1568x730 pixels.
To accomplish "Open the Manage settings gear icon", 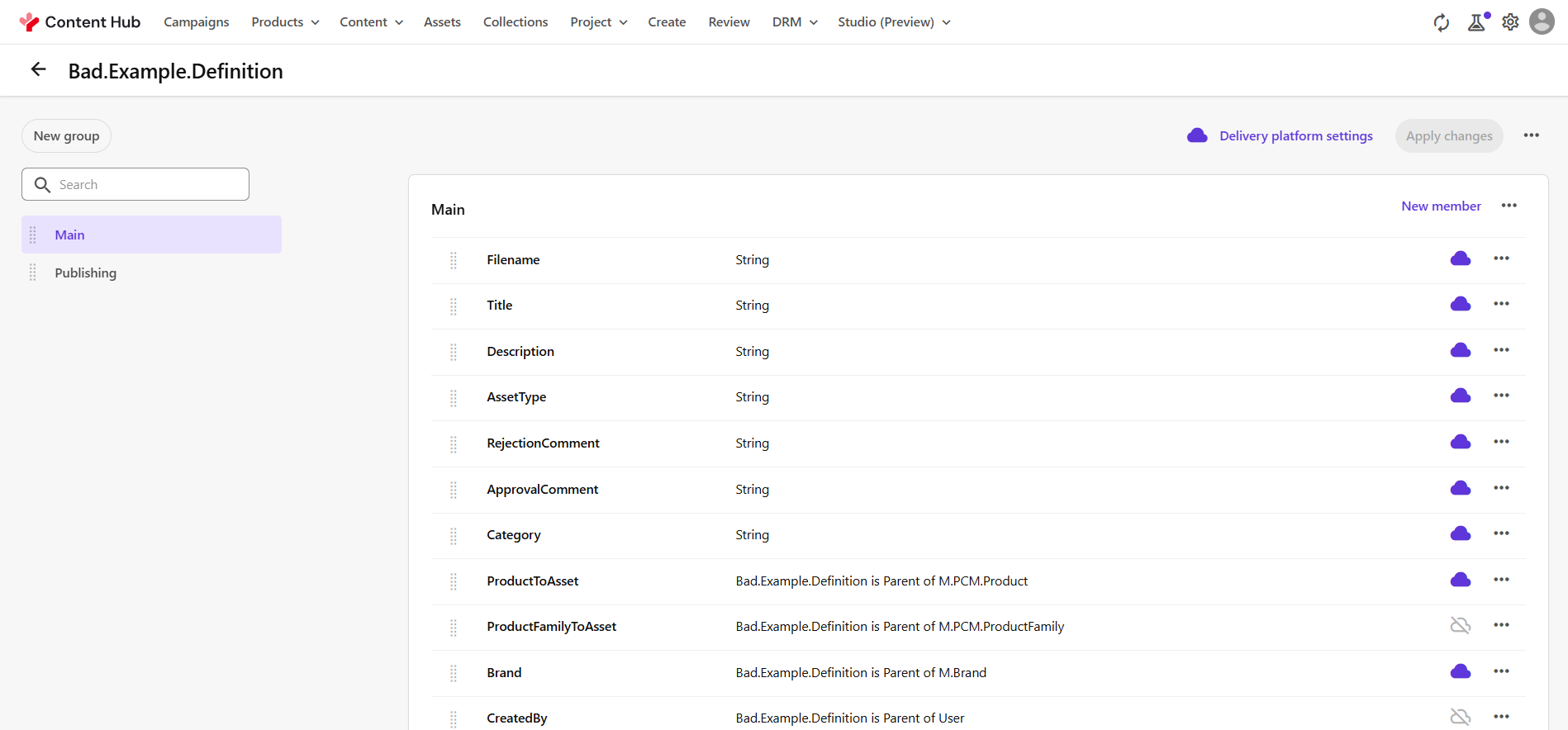I will (1510, 22).
